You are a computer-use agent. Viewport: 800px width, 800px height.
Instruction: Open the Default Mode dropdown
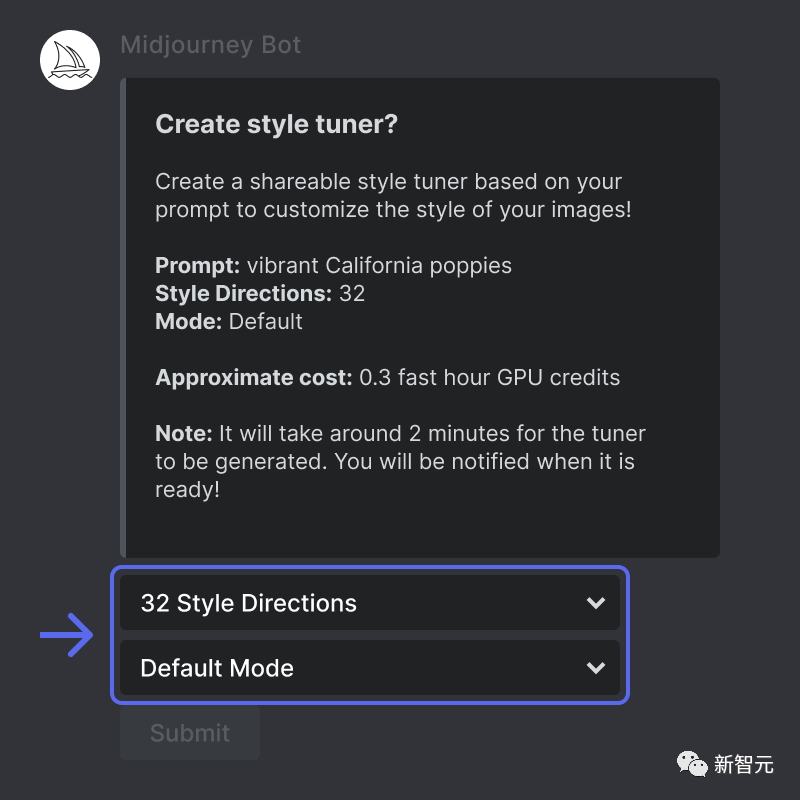(x=370, y=667)
